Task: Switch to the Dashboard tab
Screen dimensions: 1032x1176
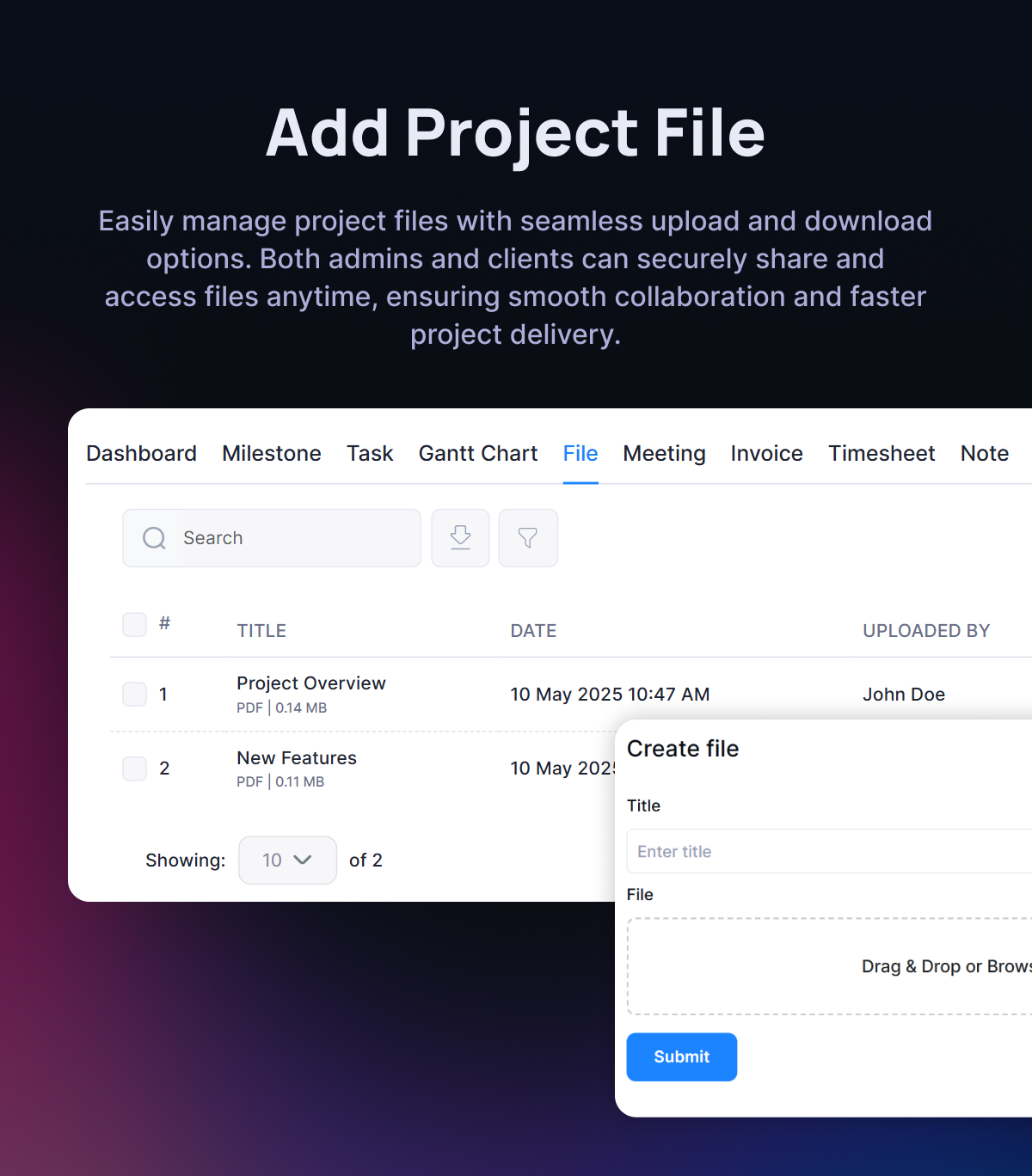Action: 141,454
